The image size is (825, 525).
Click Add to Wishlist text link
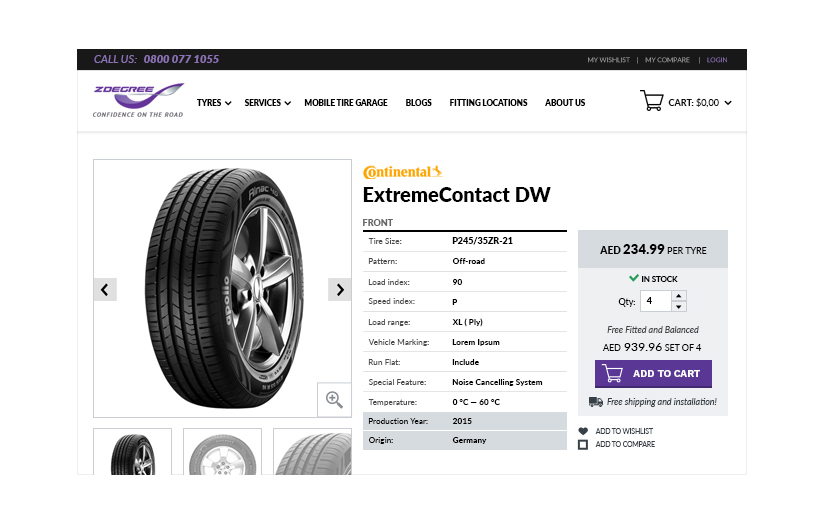click(x=624, y=431)
